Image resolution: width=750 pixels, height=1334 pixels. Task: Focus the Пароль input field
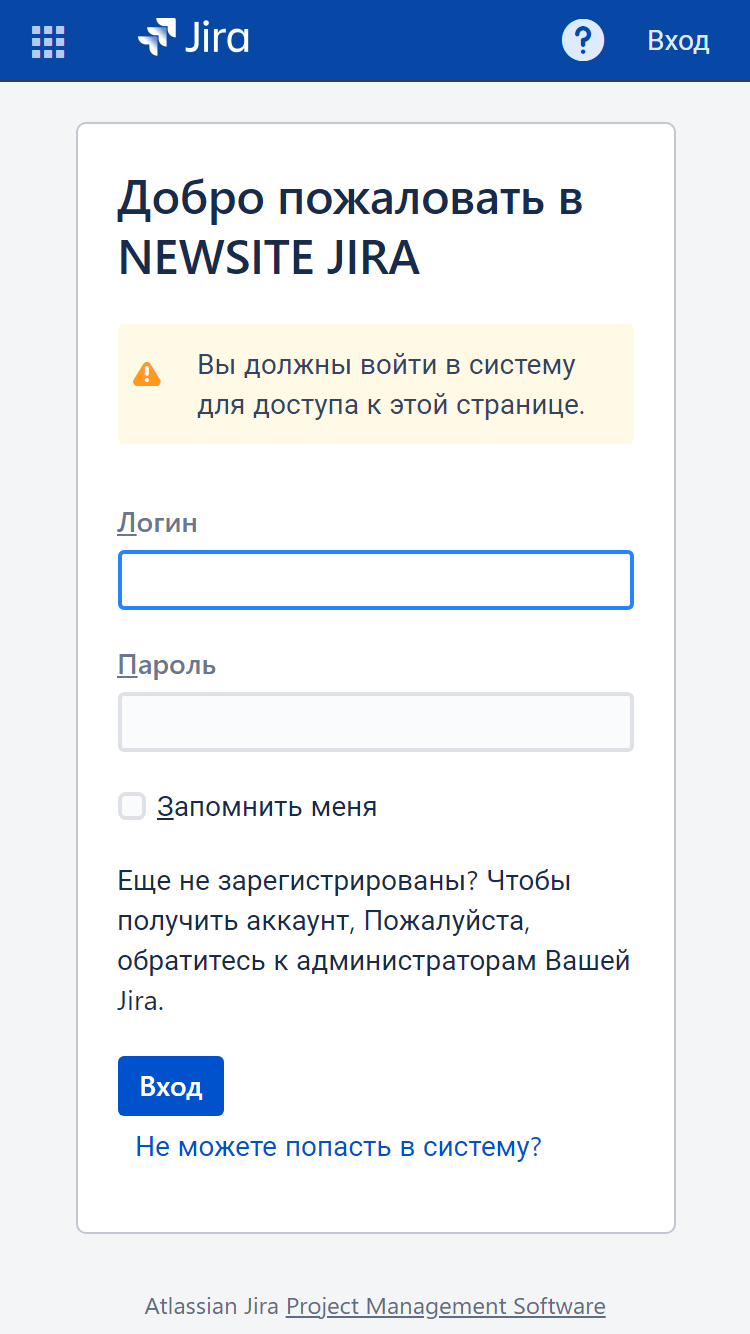point(376,722)
